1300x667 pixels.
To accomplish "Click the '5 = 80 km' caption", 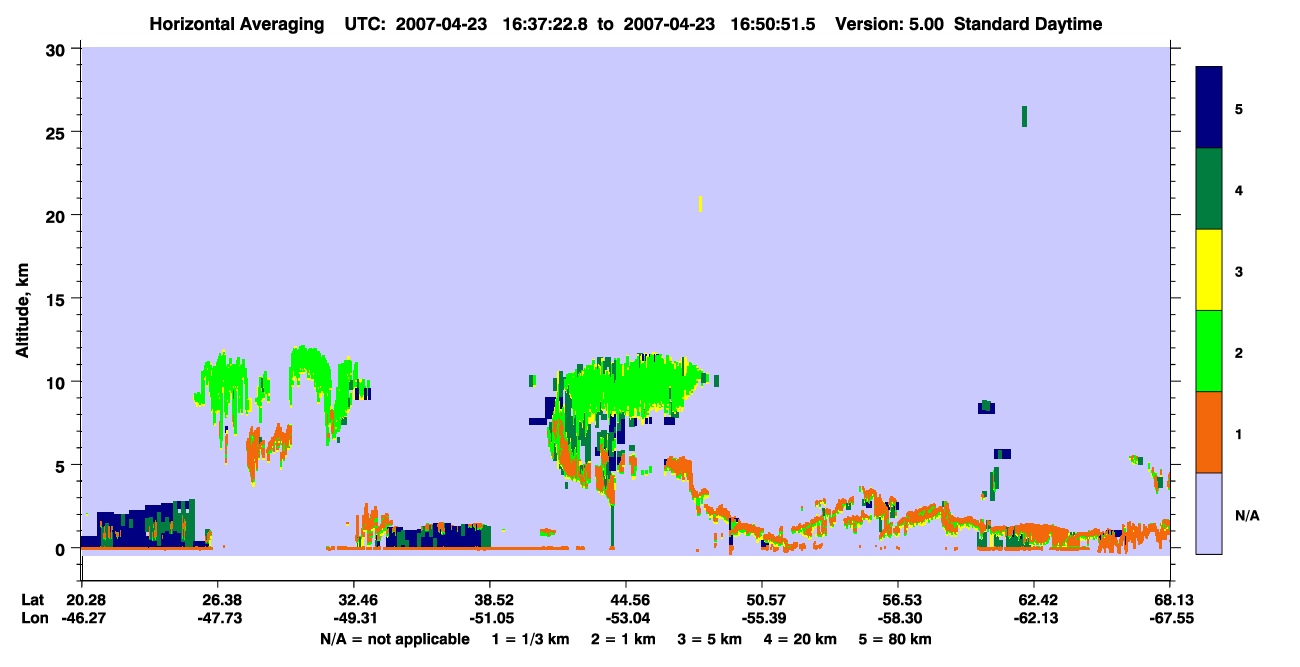I will tap(895, 639).
